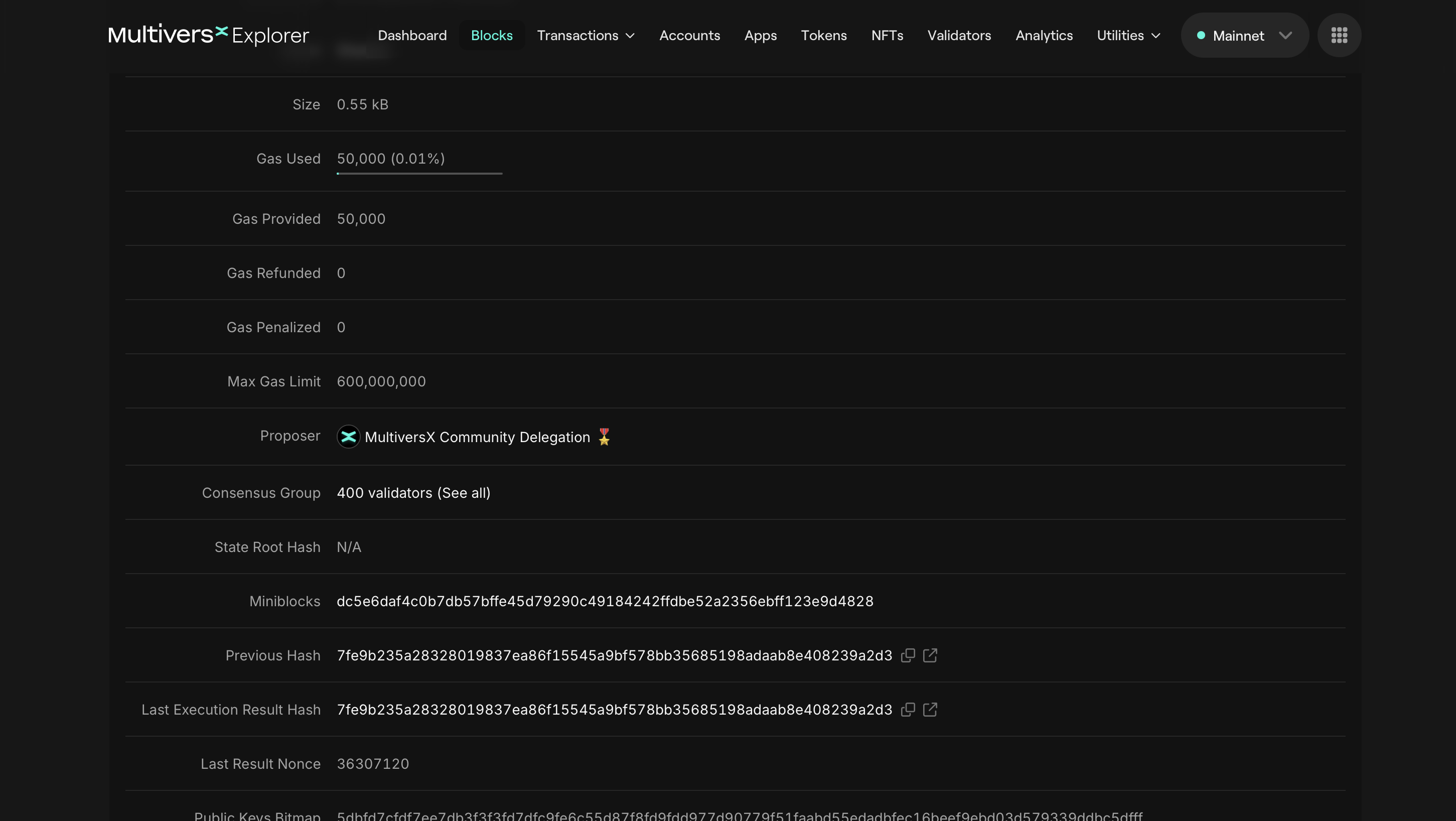
Task: Click 400 validators (See all)
Action: [x=414, y=492]
